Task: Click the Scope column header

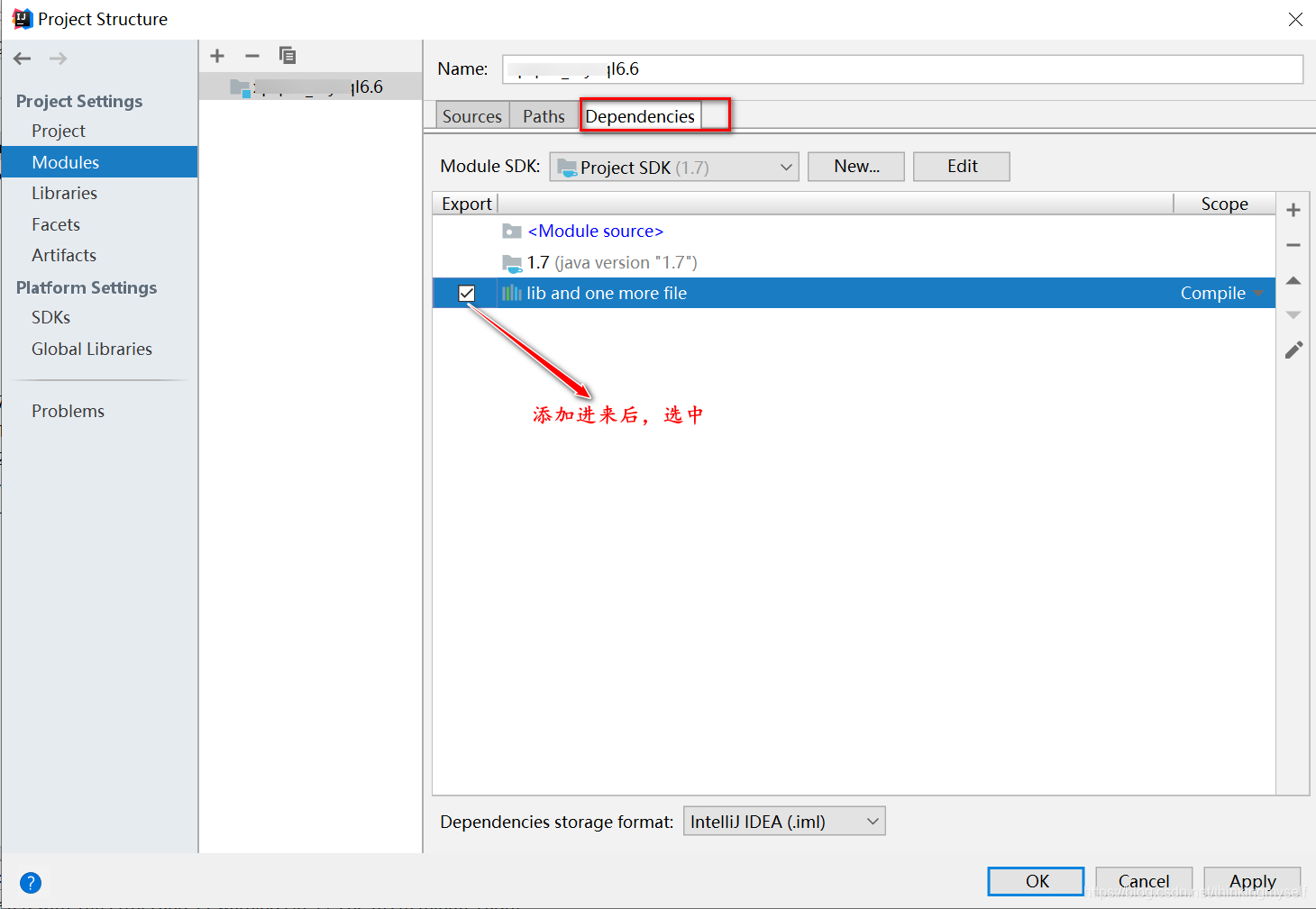Action: coord(1224,204)
